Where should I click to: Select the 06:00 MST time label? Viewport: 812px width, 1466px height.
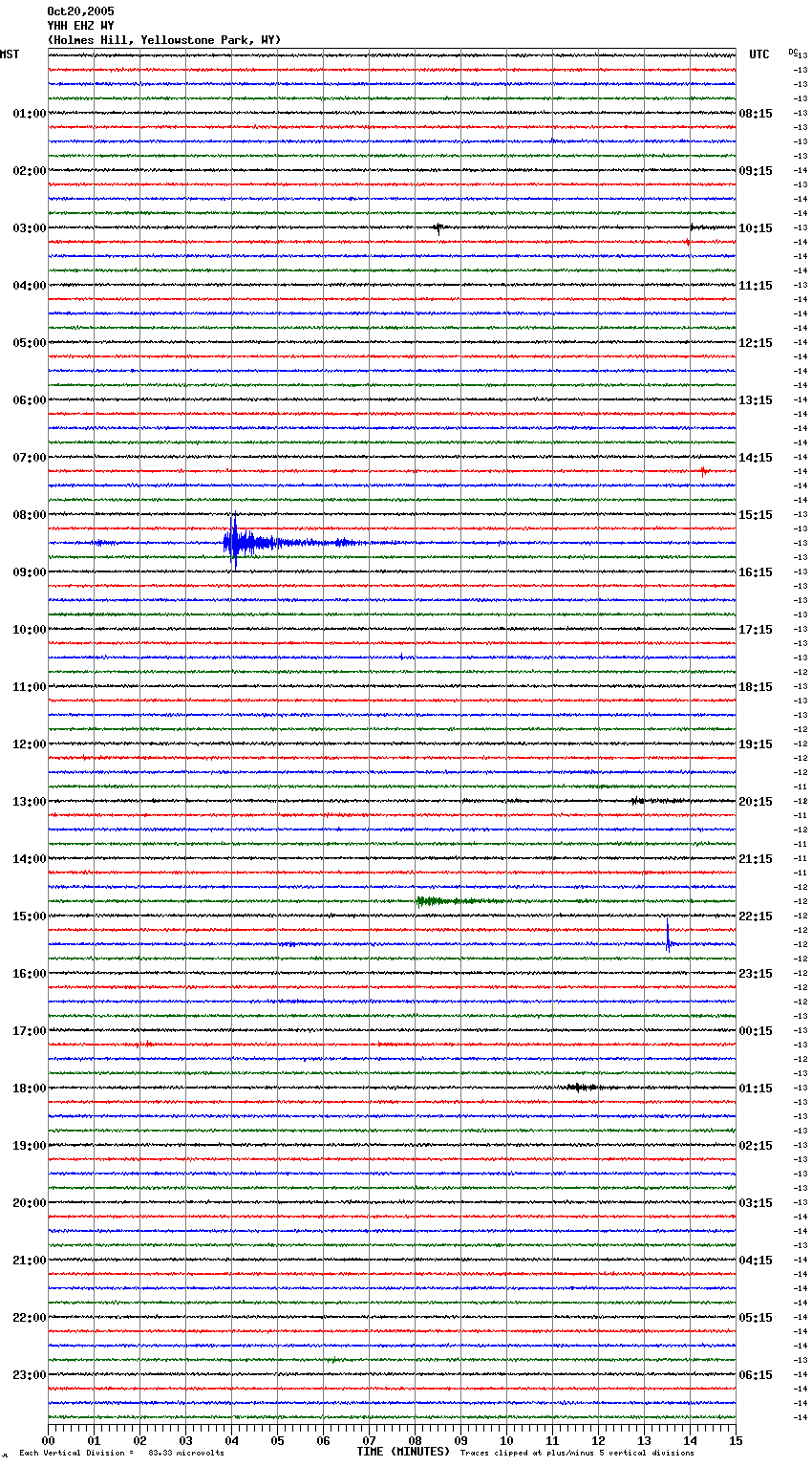pyautogui.click(x=30, y=400)
